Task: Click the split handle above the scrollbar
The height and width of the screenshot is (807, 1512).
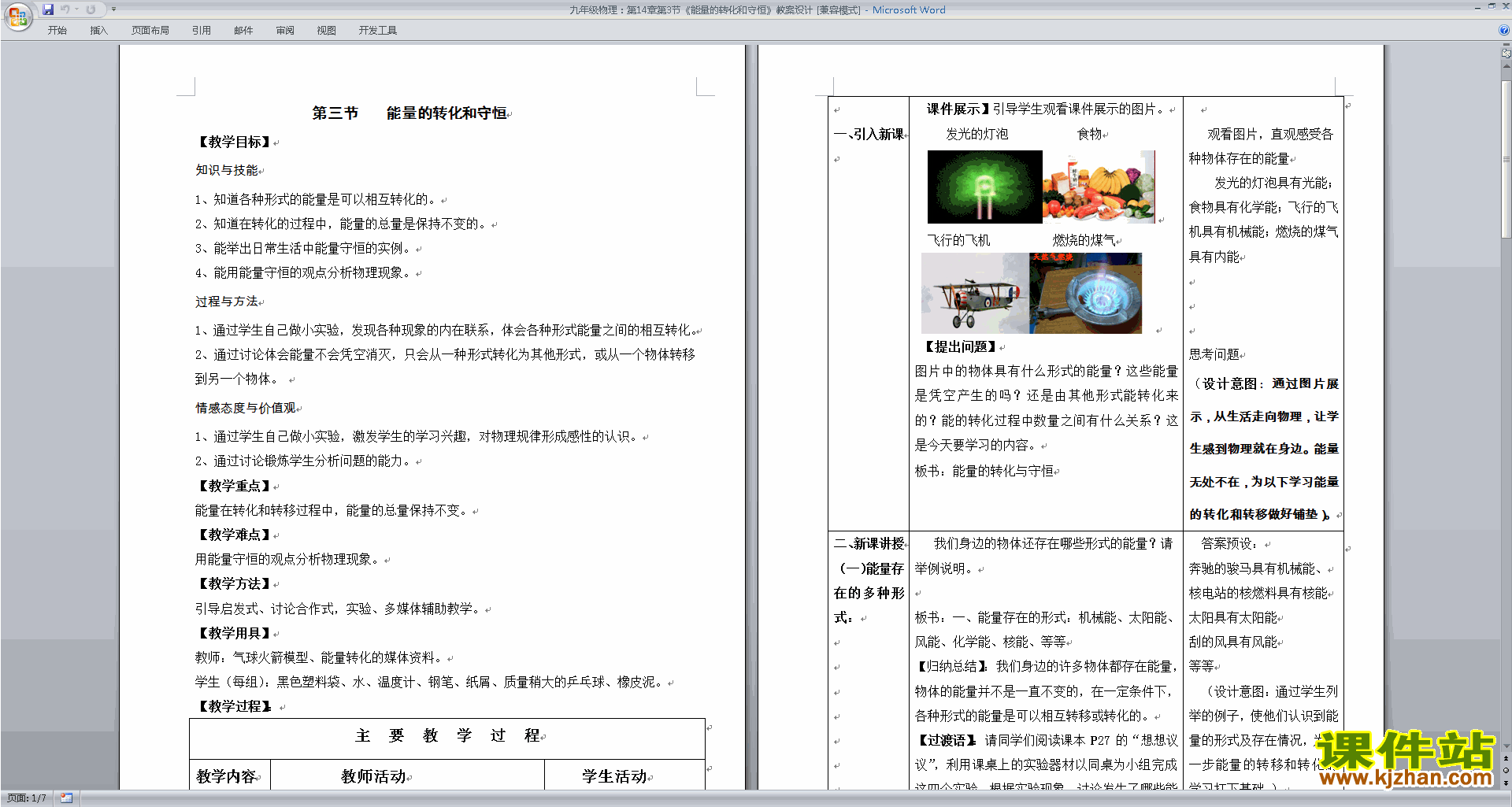Action: click(x=1506, y=45)
